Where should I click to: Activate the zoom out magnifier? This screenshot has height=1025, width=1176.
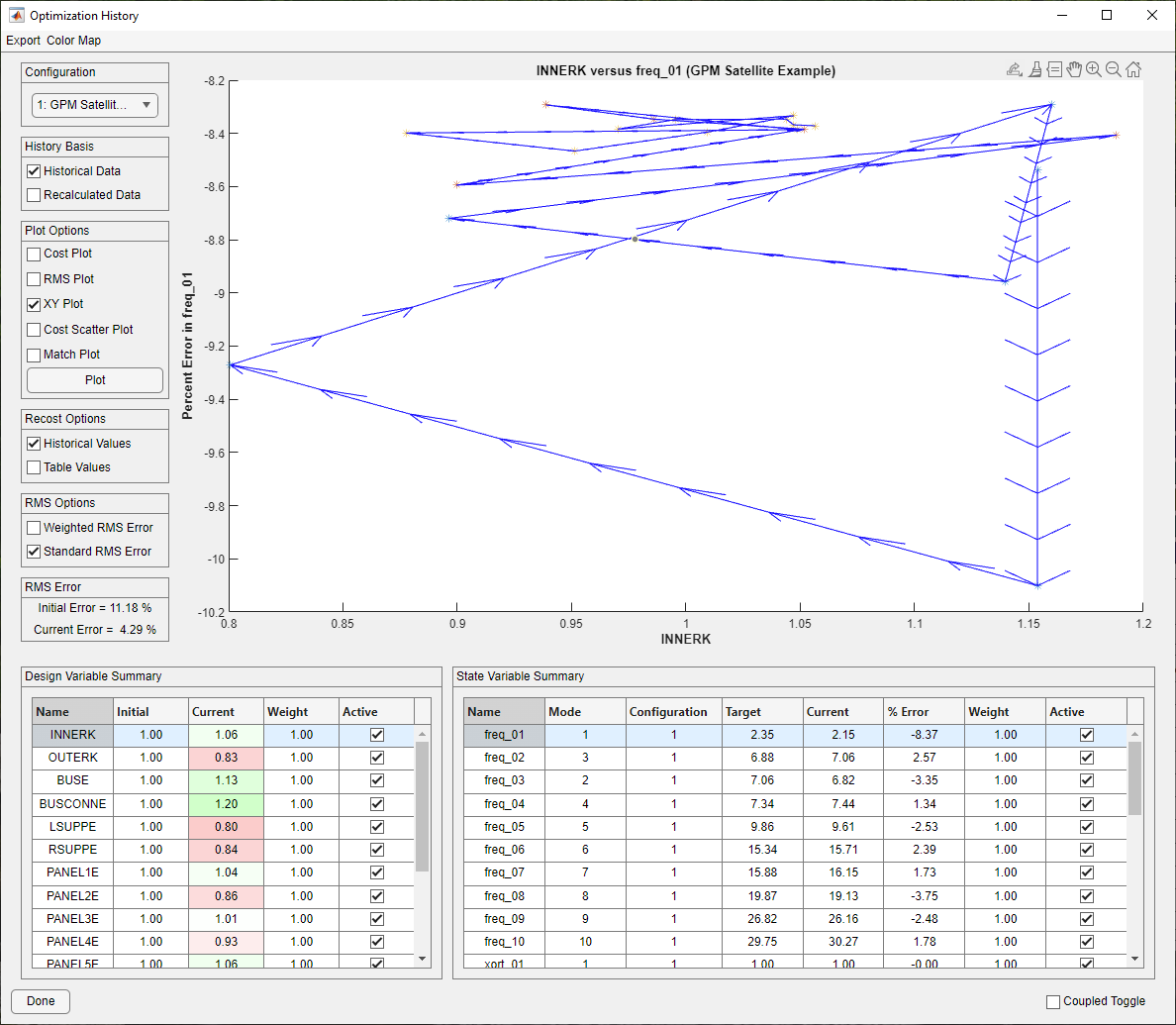click(x=1114, y=69)
